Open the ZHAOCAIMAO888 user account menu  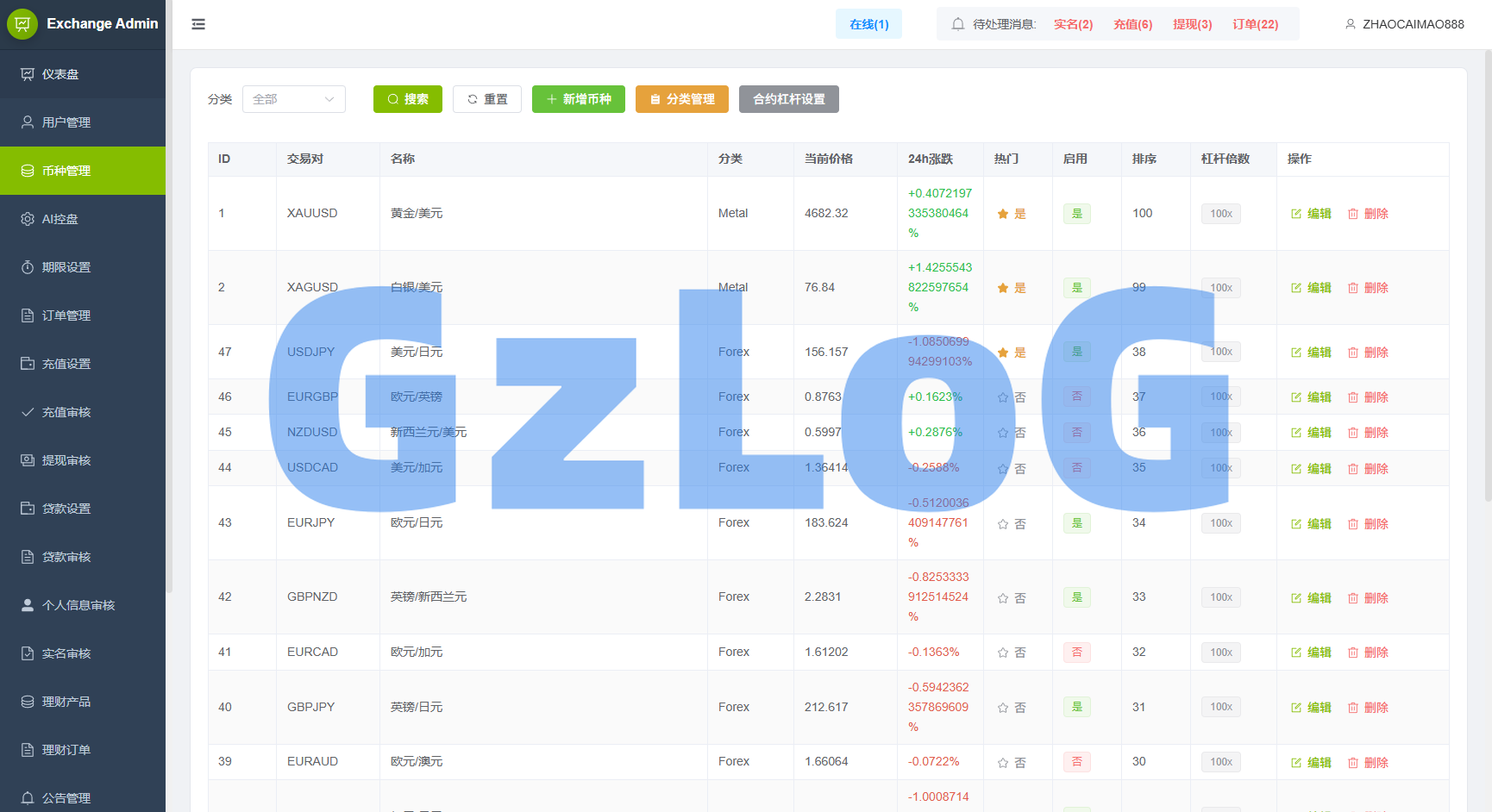[1404, 24]
